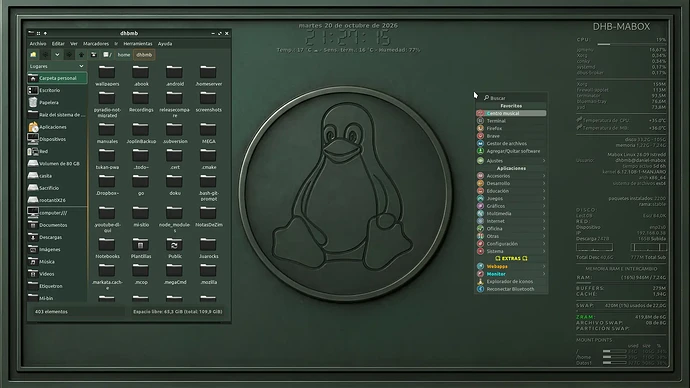Expand the Accesorios submenu
690x388 pixels.
pyautogui.click(x=511, y=176)
